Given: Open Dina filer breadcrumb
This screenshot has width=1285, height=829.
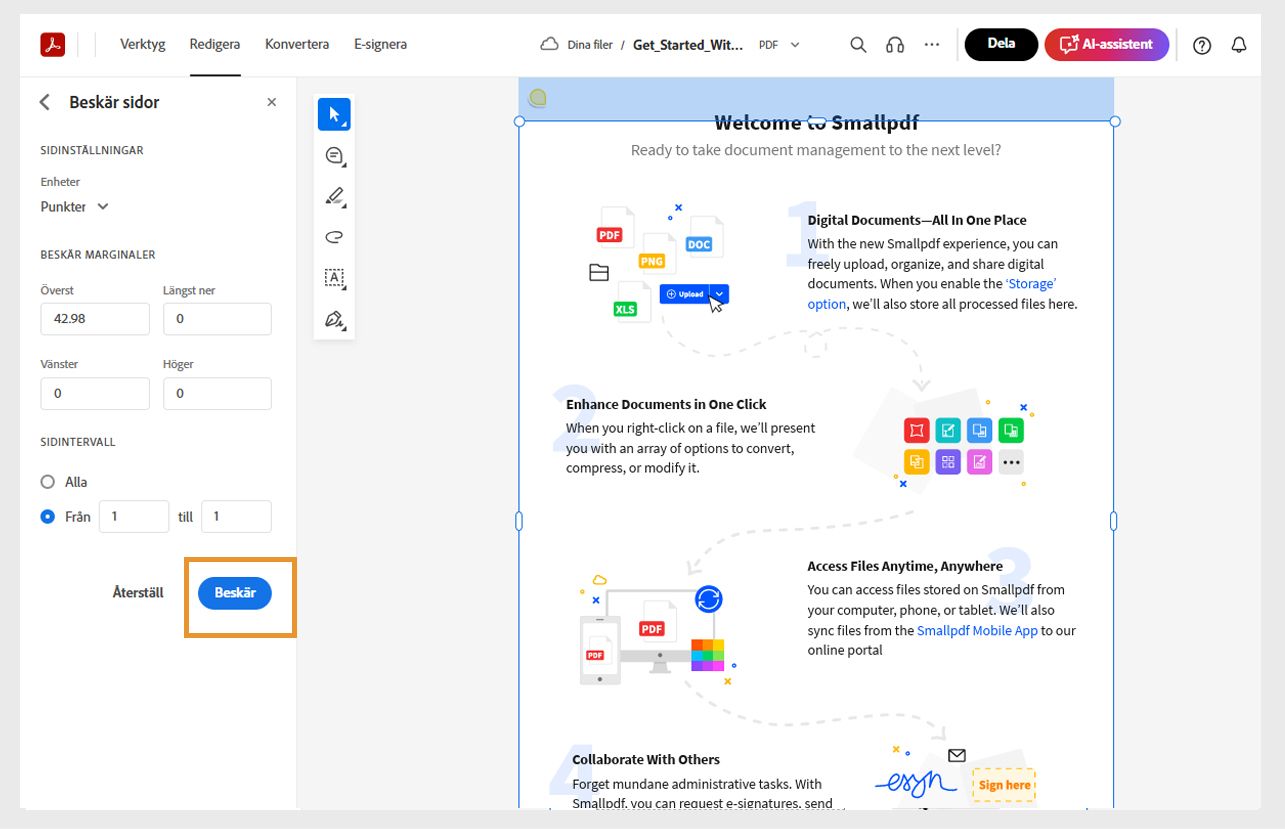Looking at the screenshot, I should tap(590, 45).
